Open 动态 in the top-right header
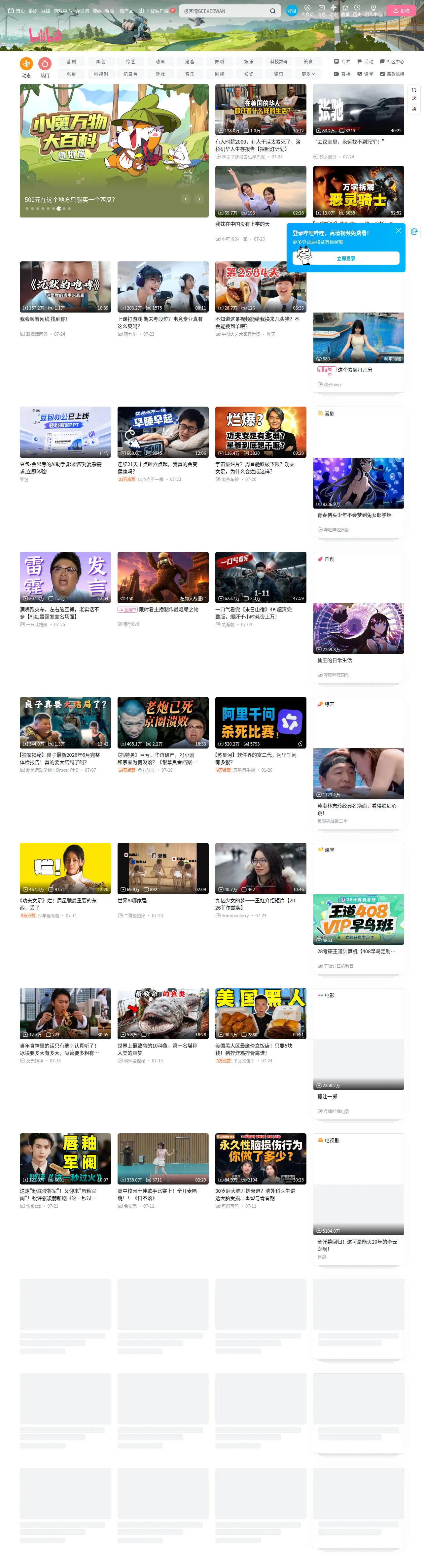424x1568 pixels. [333, 11]
